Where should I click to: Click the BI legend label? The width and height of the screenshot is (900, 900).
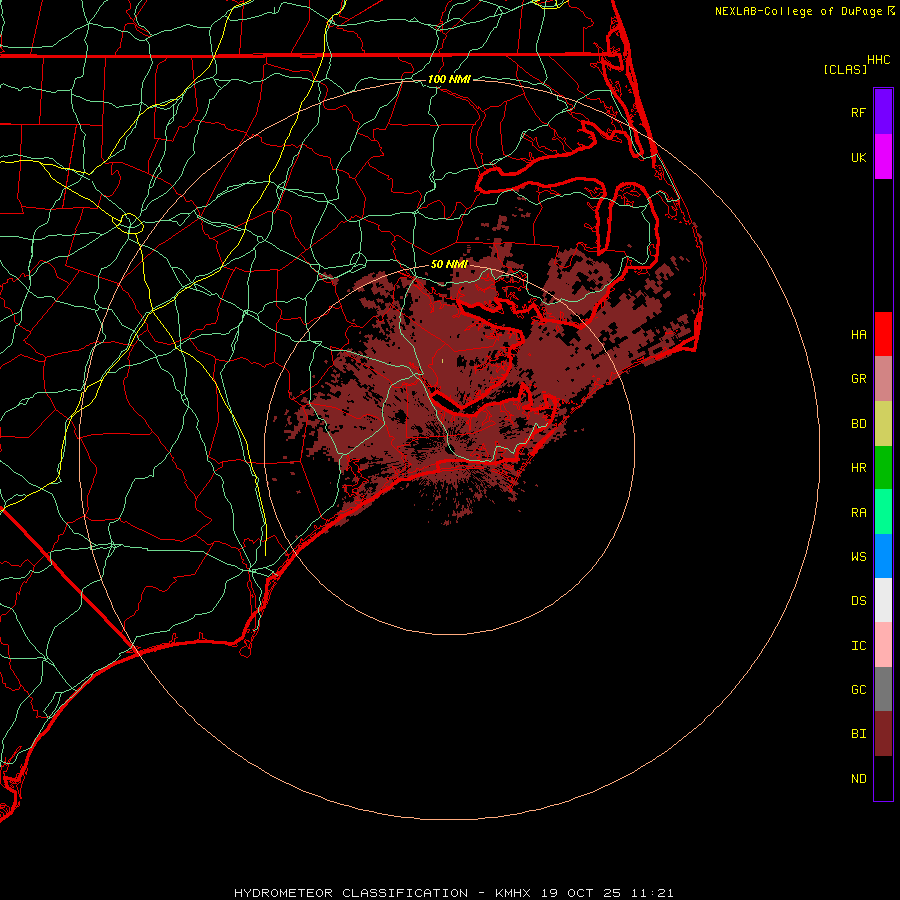858,734
